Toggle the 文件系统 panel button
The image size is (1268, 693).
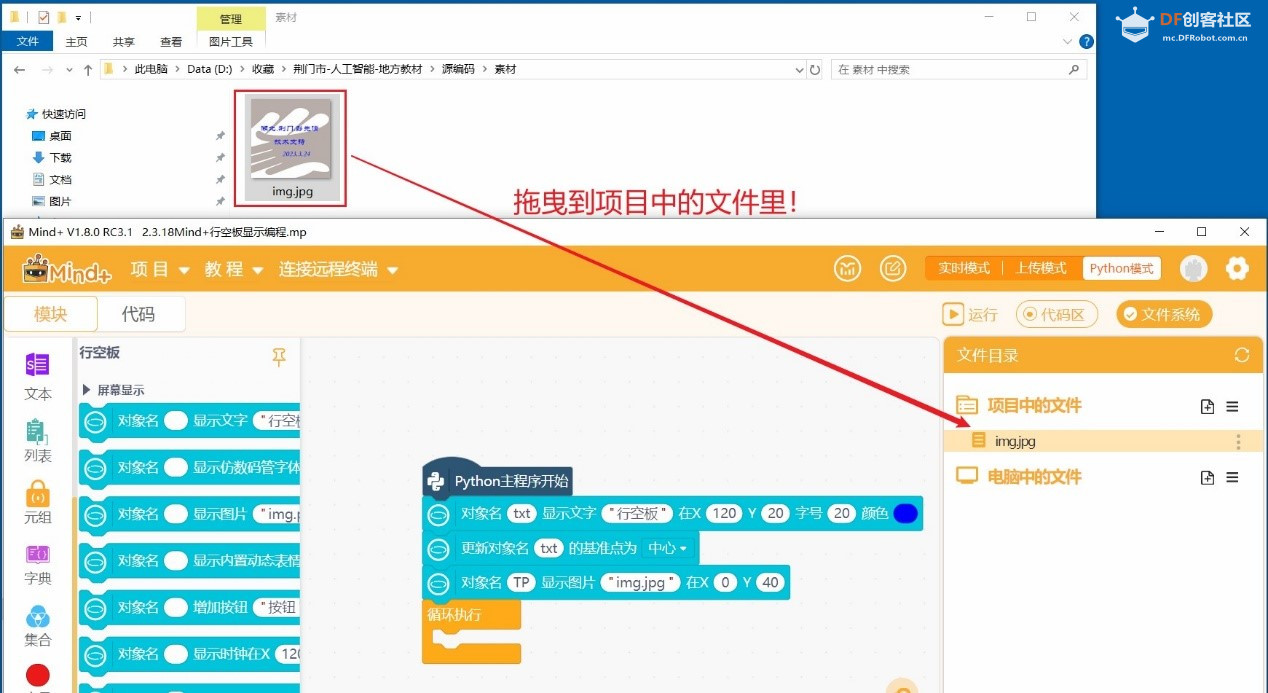coord(1164,314)
